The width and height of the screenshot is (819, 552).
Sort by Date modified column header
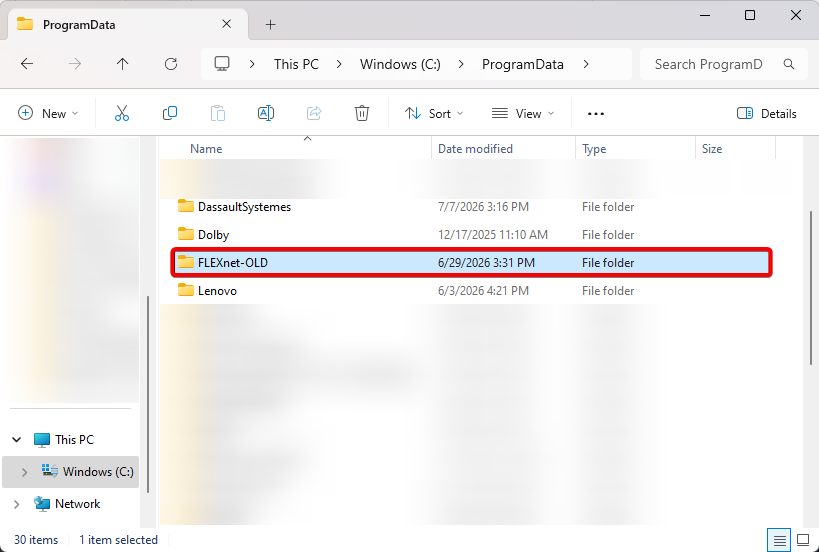pyautogui.click(x=475, y=149)
